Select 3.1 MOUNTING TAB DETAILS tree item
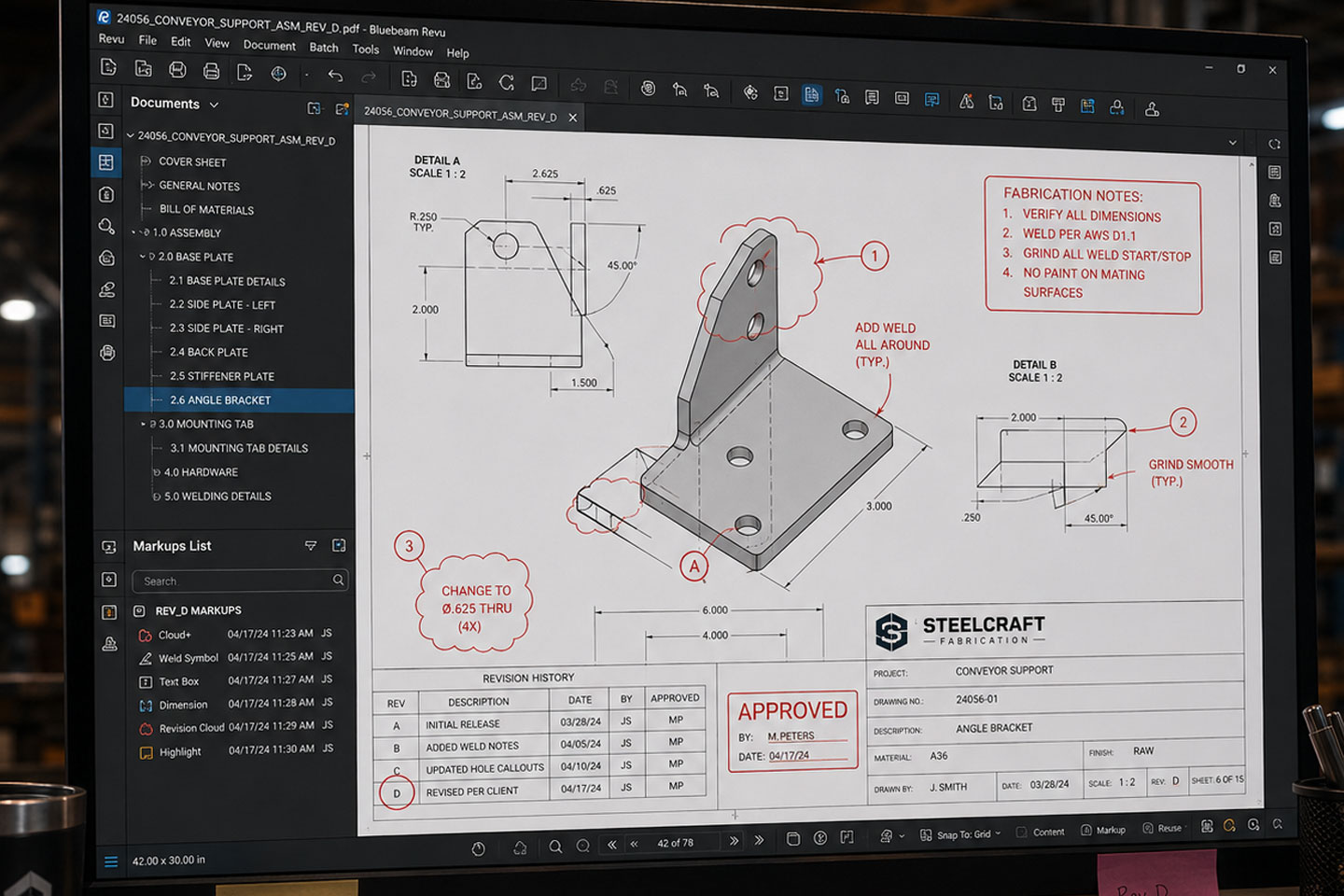Image resolution: width=1344 pixels, height=896 pixels. click(239, 448)
